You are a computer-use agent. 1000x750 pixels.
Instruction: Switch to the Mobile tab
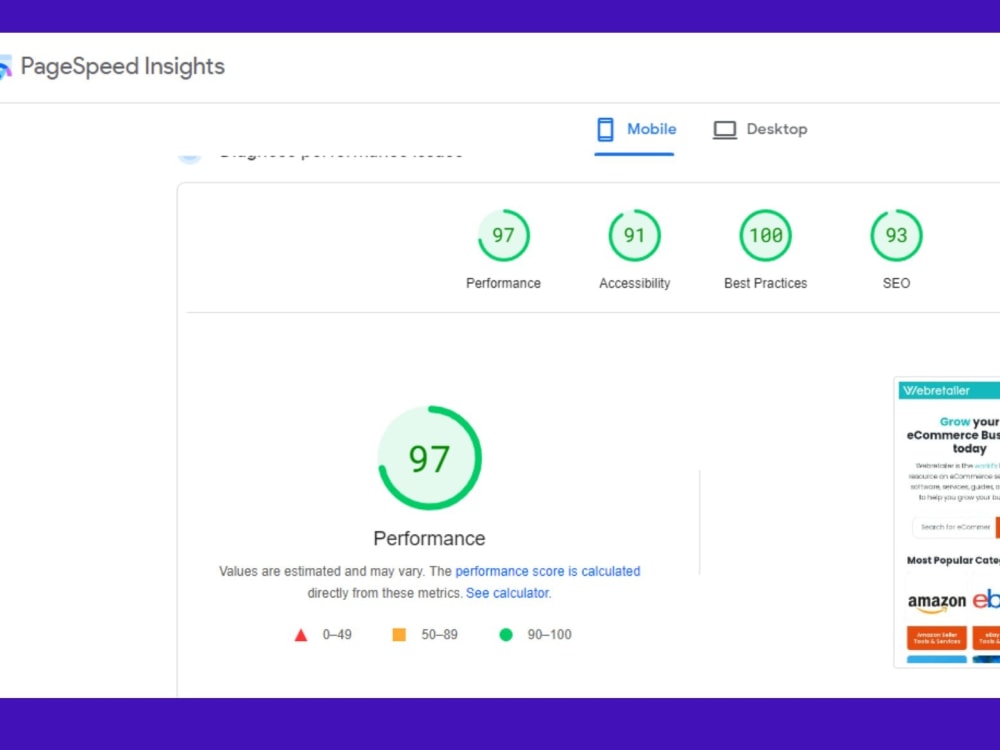coord(635,129)
